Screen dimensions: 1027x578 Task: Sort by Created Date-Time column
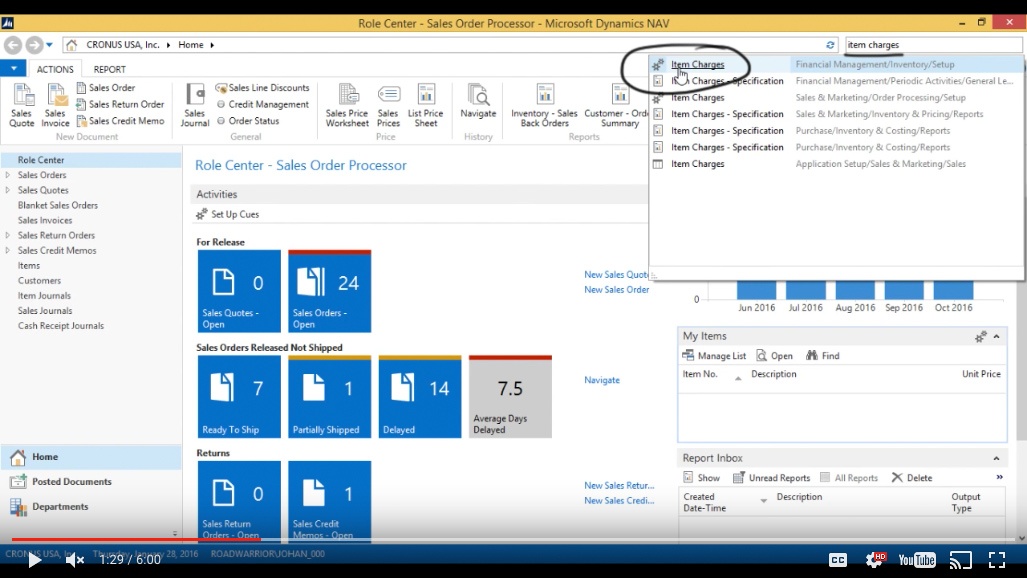(x=724, y=502)
